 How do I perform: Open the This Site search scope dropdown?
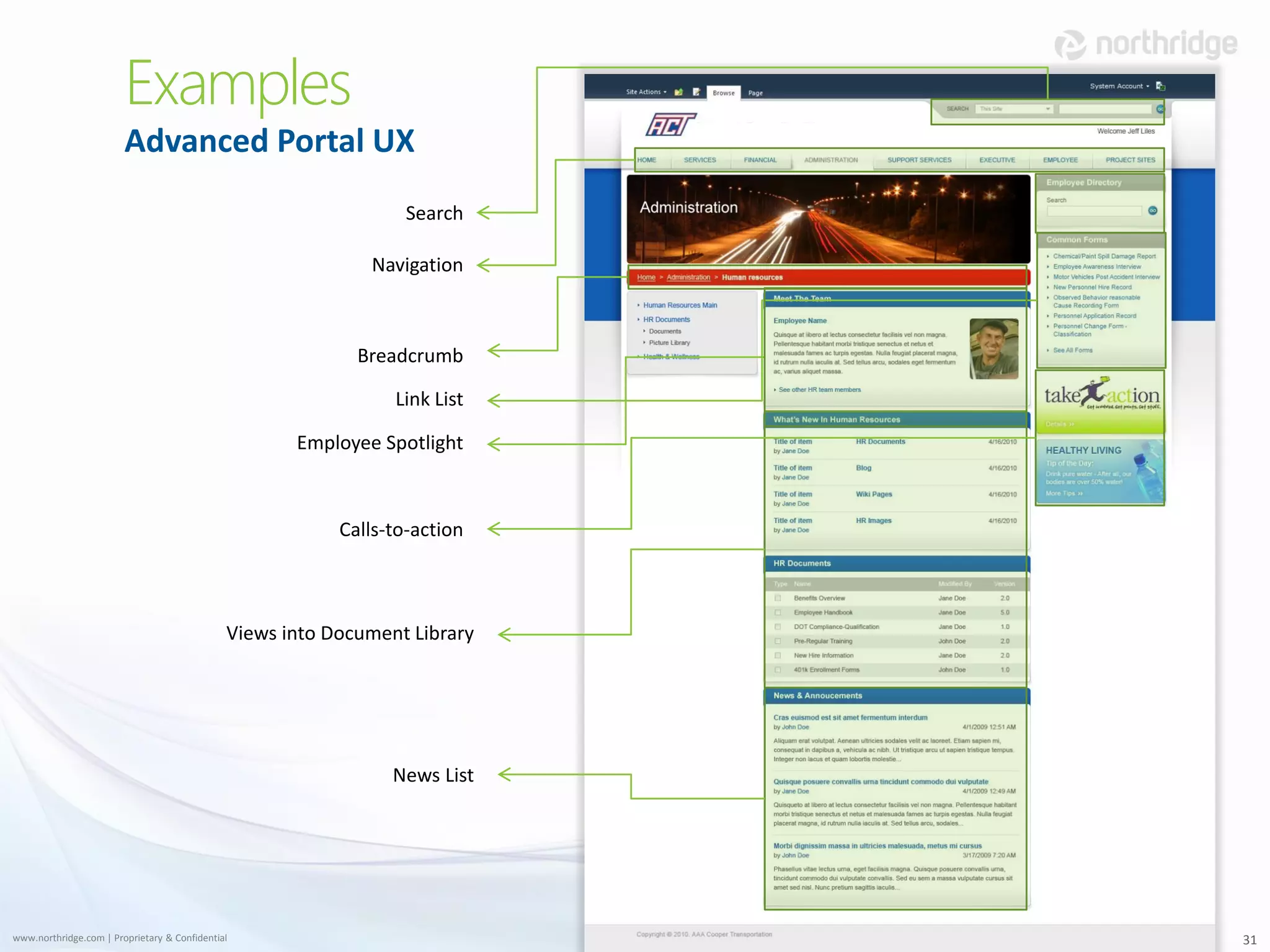coord(1014,108)
